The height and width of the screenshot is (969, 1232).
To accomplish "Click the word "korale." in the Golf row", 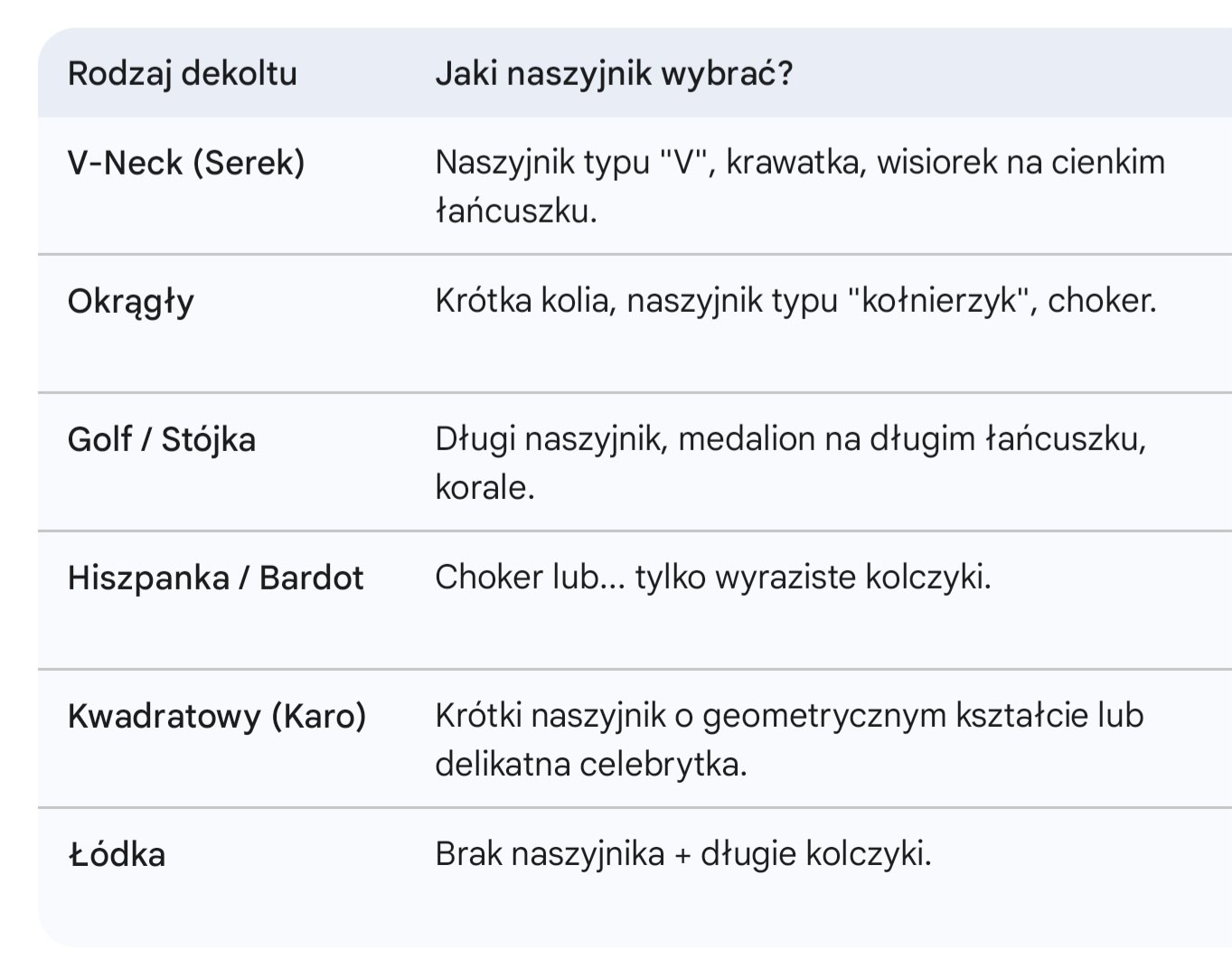I will 484,488.
